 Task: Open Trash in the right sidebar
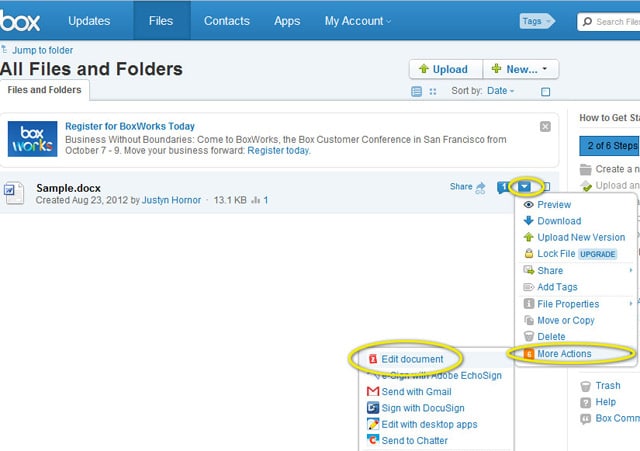pos(607,385)
